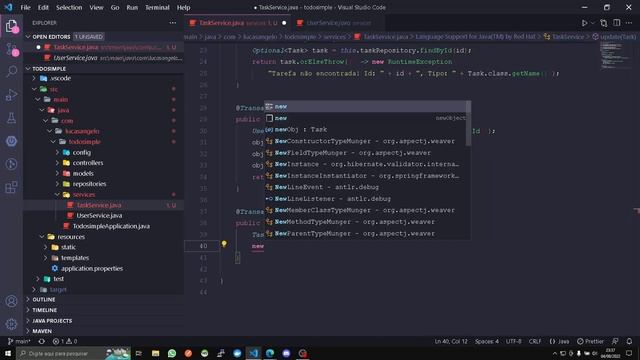Open the Help menu
The width and height of the screenshot is (640, 360).
coord(183,7)
